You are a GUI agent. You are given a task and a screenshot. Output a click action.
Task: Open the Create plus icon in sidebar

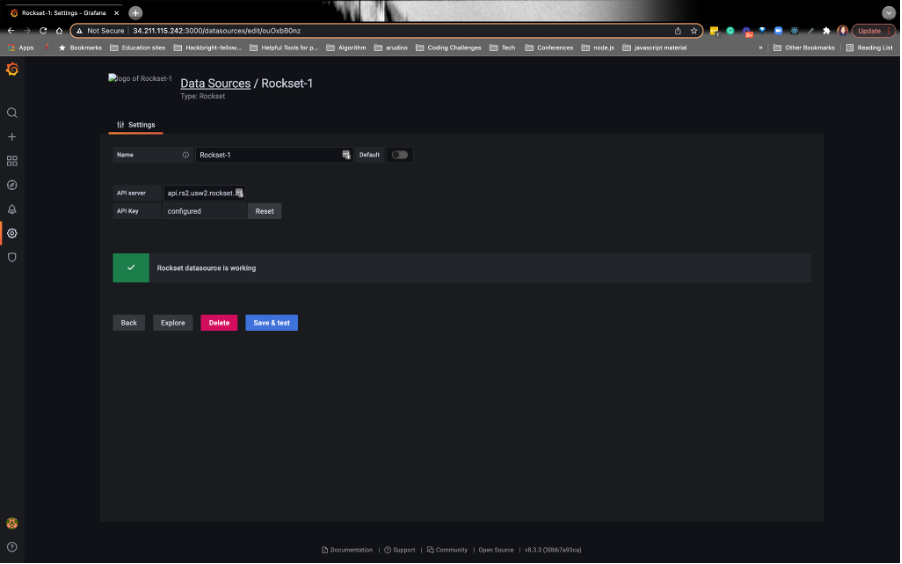coord(12,137)
